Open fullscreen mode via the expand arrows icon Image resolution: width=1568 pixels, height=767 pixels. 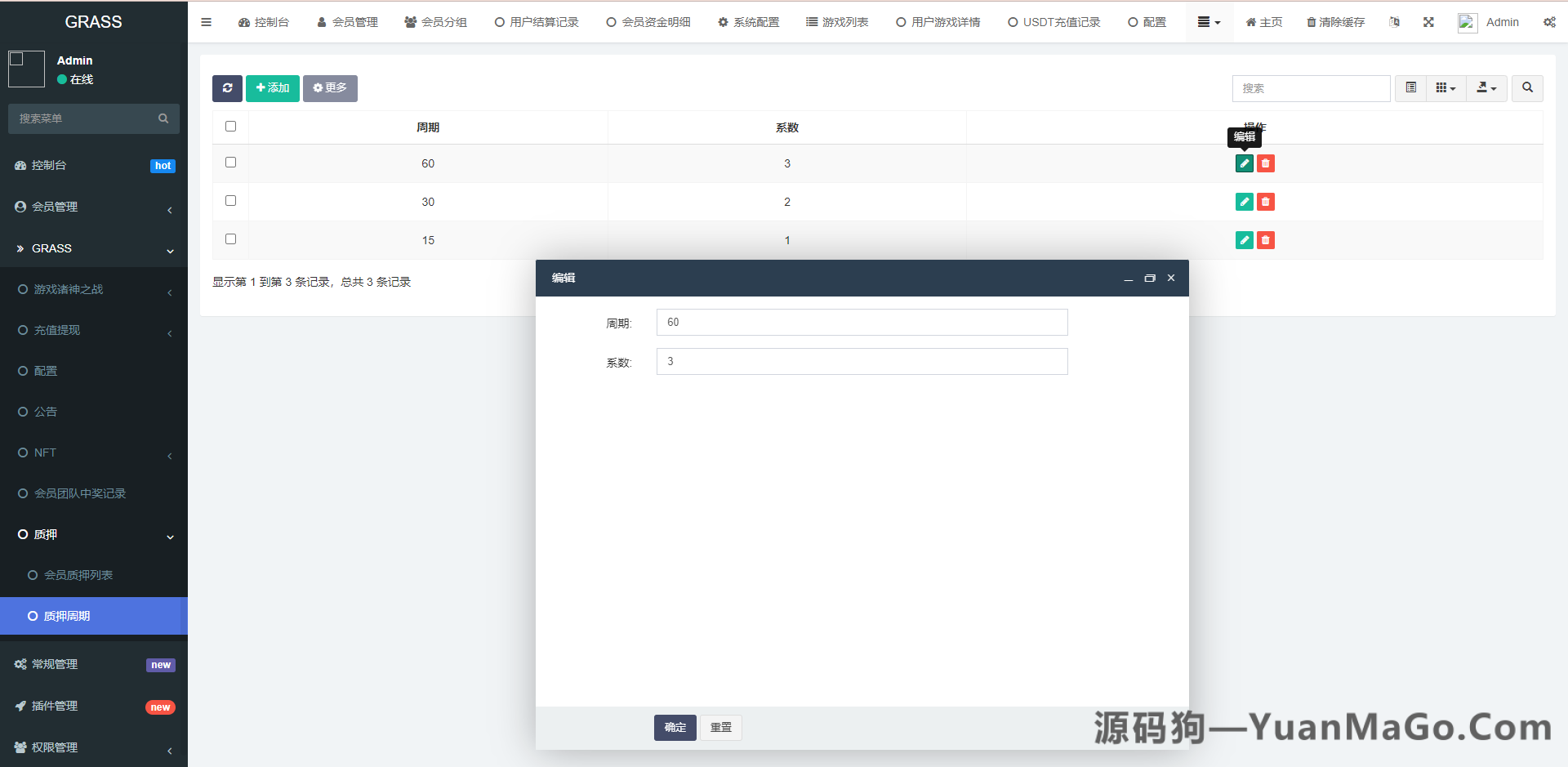[x=1428, y=22]
